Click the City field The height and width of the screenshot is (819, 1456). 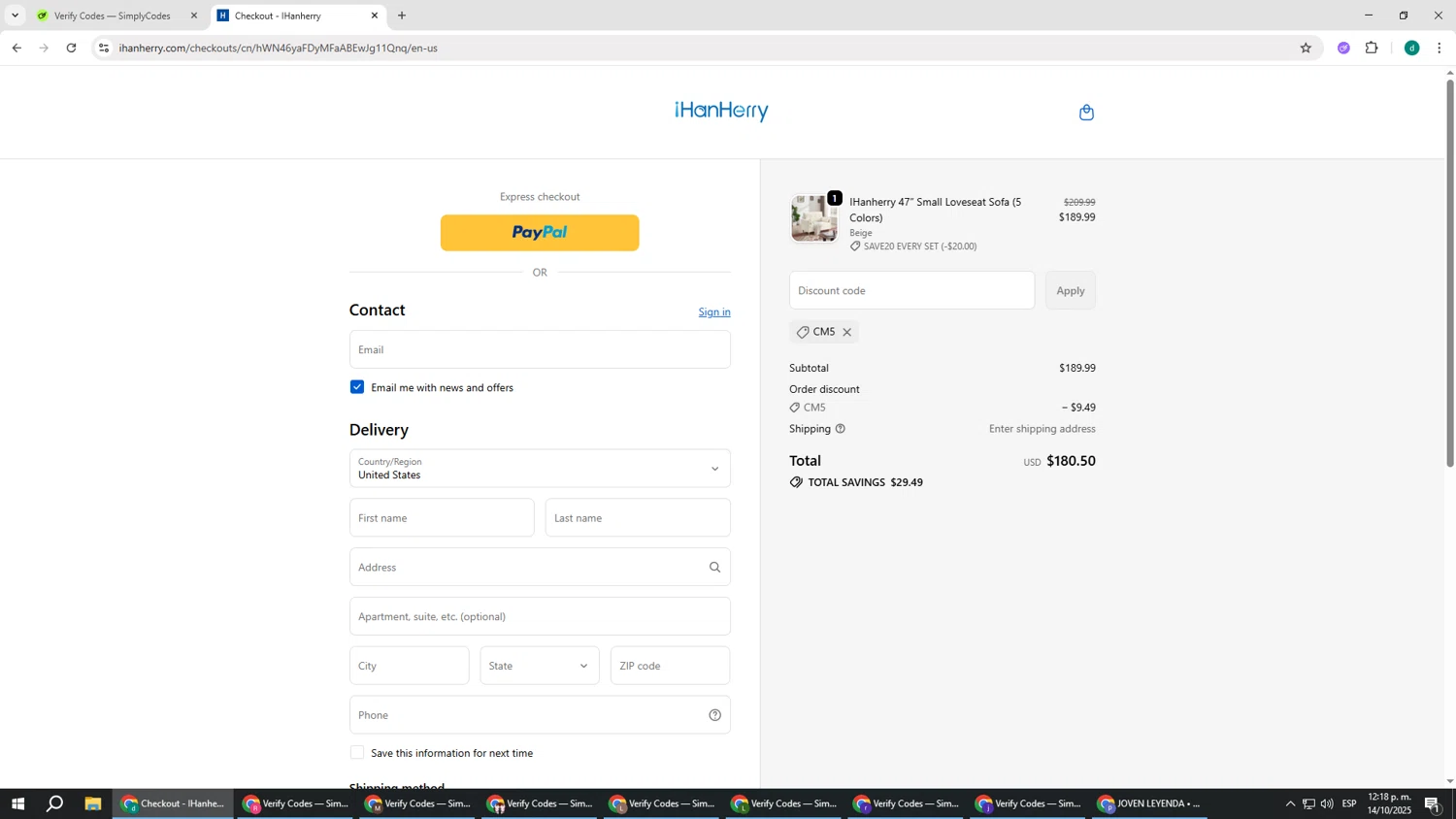point(409,666)
